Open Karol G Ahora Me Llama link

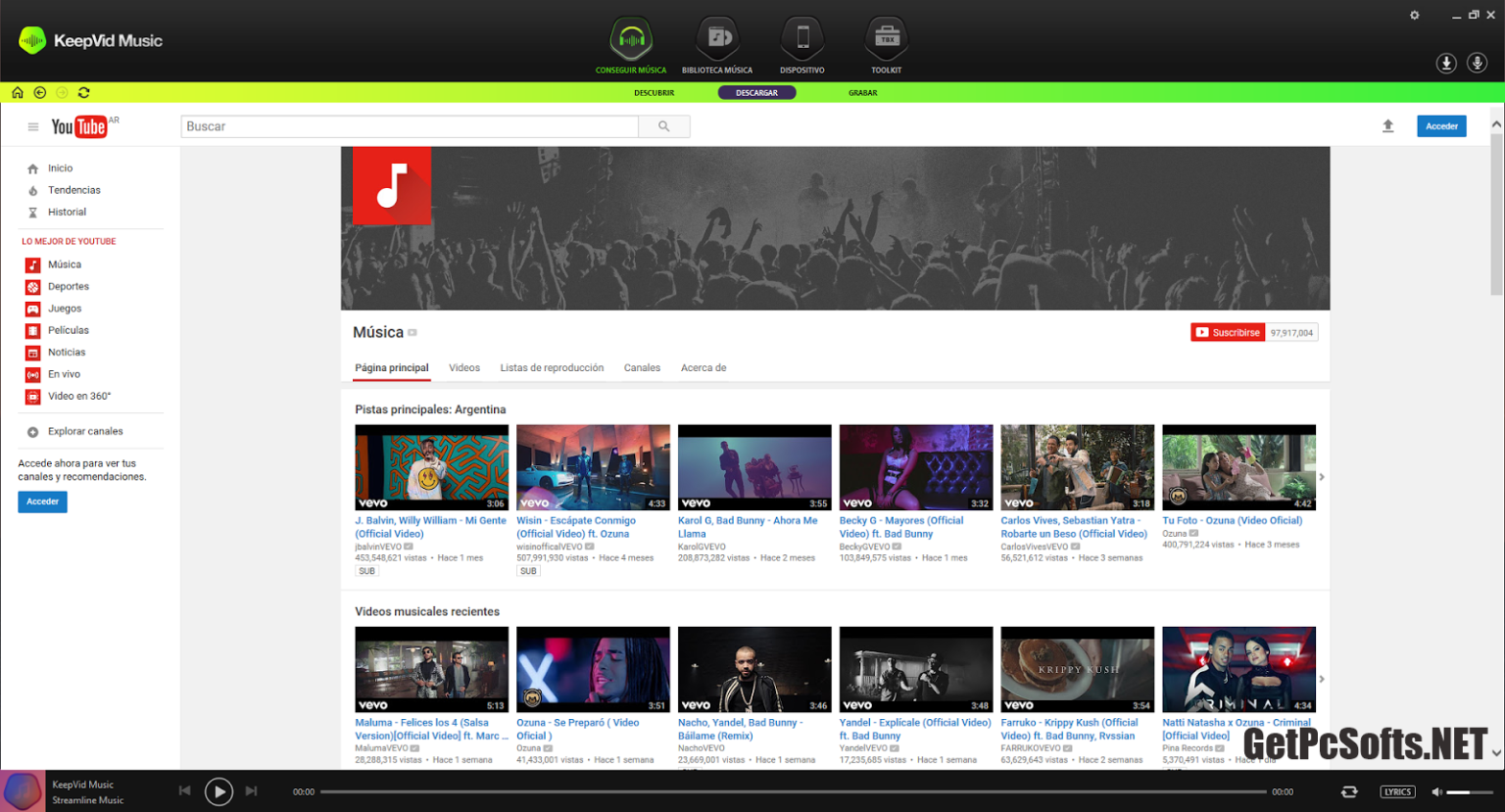coord(748,527)
